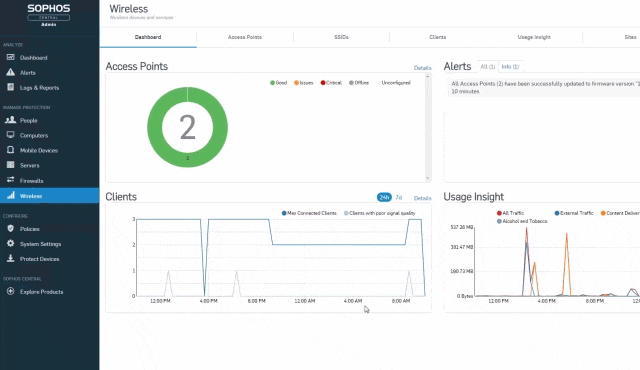Viewport: 640px width, 370px height.
Task: Click the System Settings gear icon
Action: click(x=11, y=244)
